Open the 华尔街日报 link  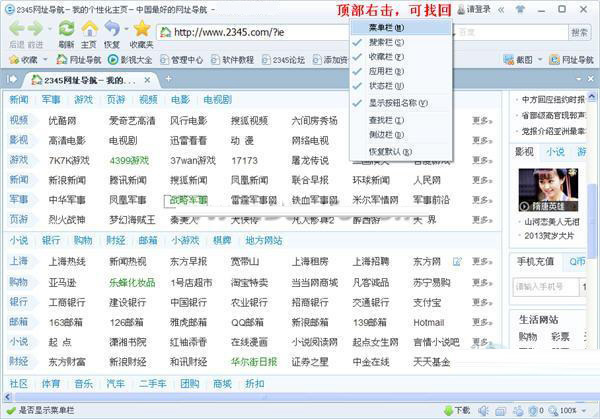pos(254,362)
